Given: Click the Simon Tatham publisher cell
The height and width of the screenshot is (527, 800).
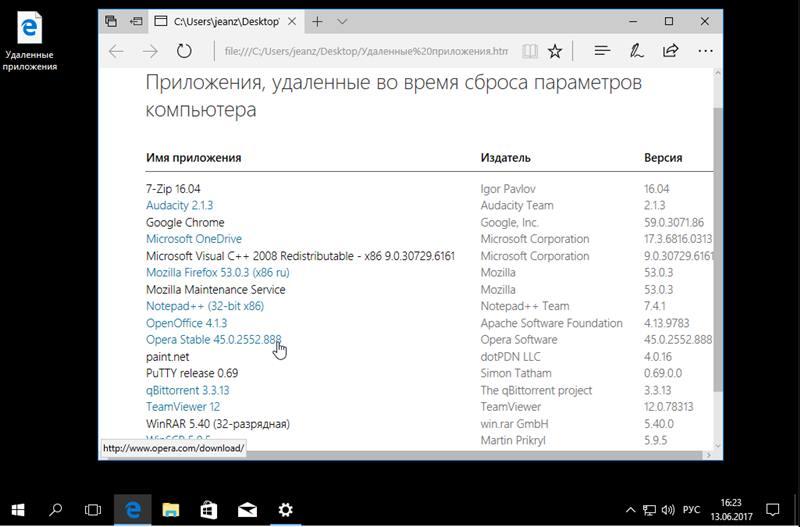Looking at the screenshot, I should click(x=516, y=373).
